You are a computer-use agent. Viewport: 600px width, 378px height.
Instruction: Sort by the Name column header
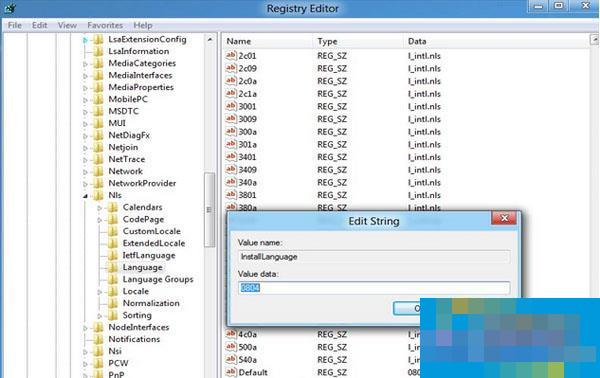[238, 41]
